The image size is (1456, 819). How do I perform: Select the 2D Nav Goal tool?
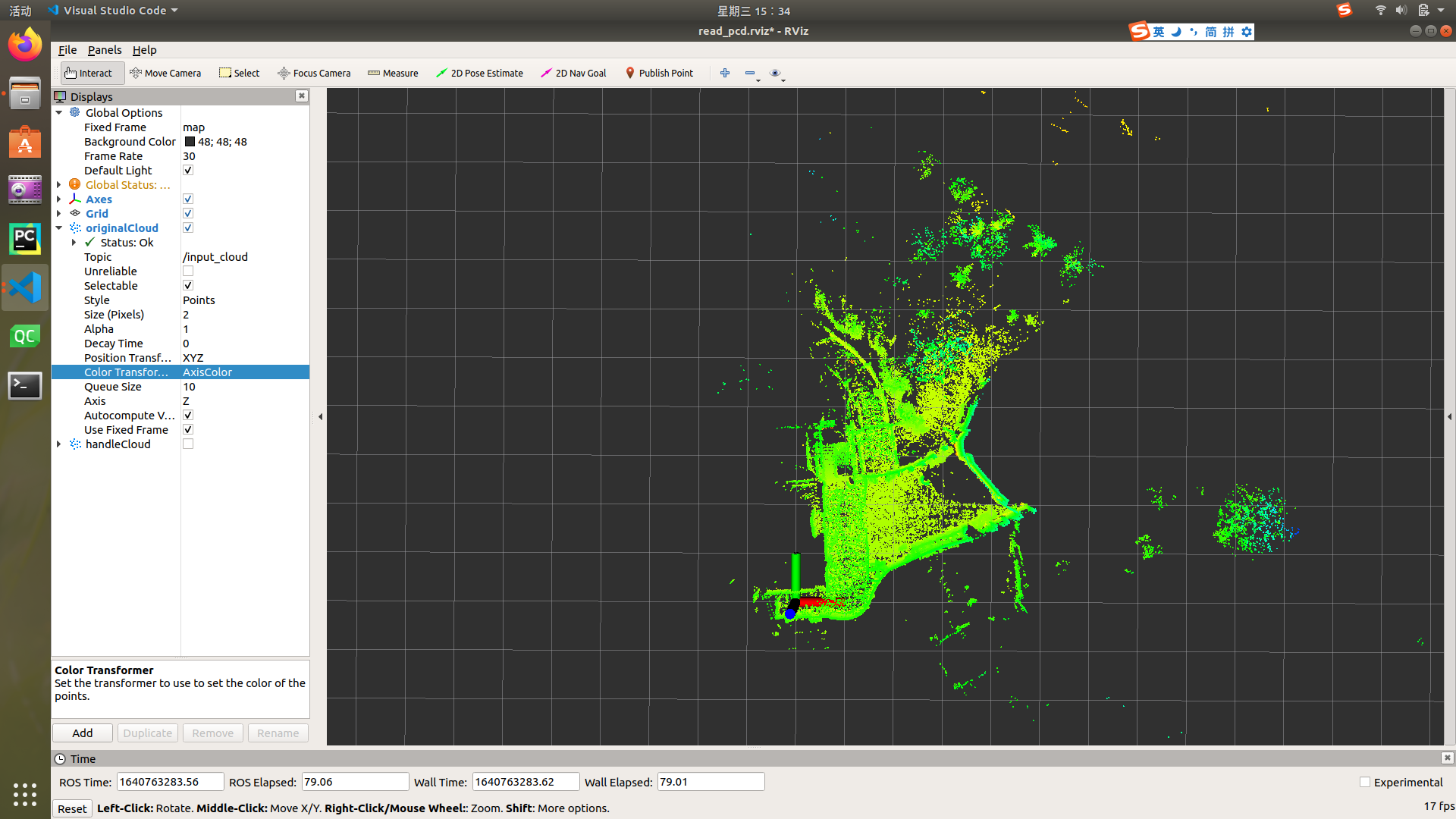(573, 73)
